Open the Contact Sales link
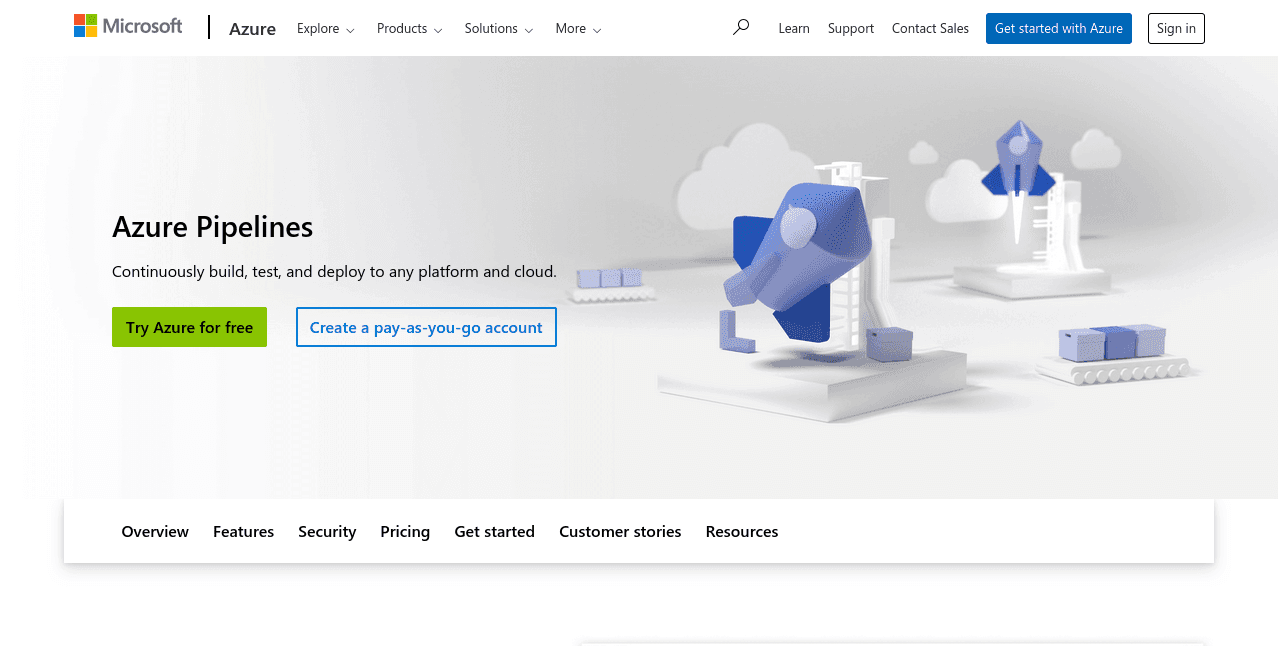 pyautogui.click(x=930, y=29)
